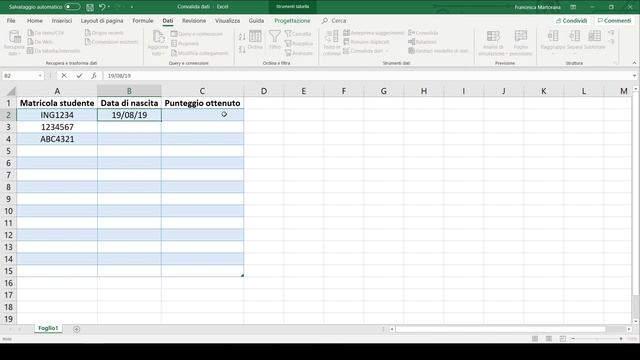Click the Punteggio ottenuto header cell
Viewport: 640px width, 360px height.
202,103
